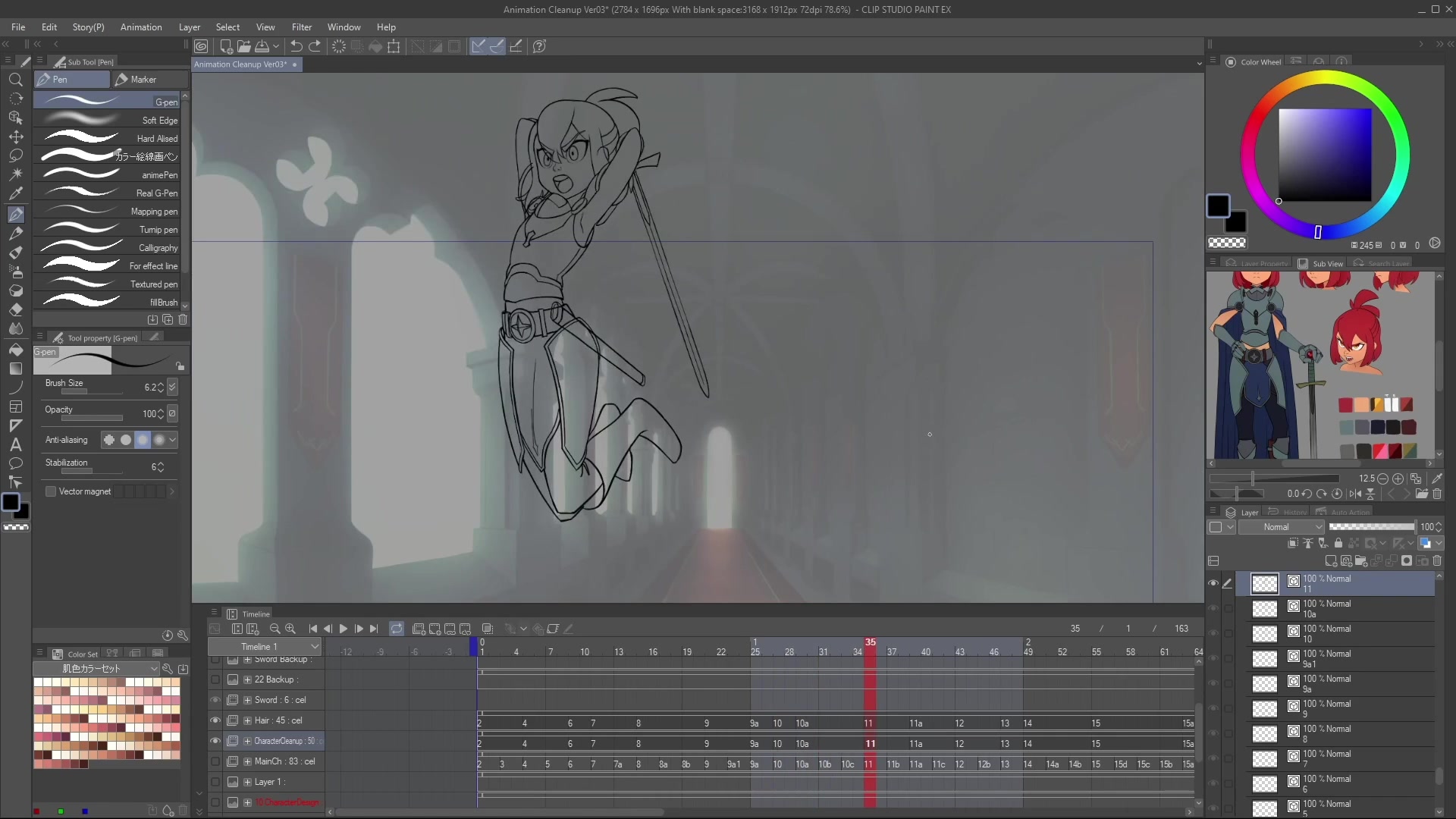1456x819 pixels.
Task: Select the Fill bucket tool
Action: click(x=15, y=350)
